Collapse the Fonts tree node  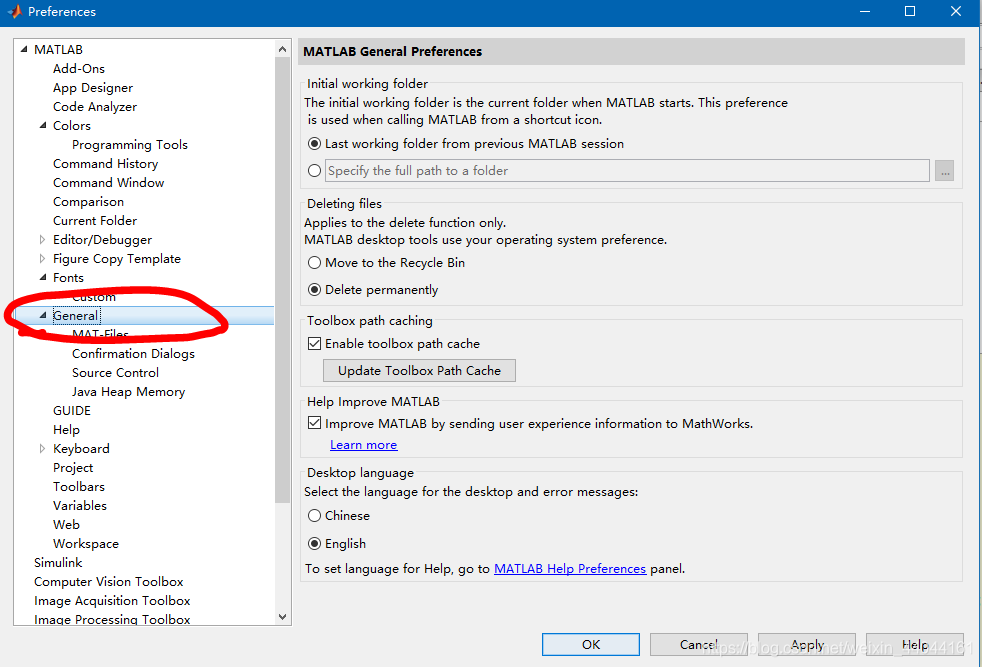click(x=43, y=277)
